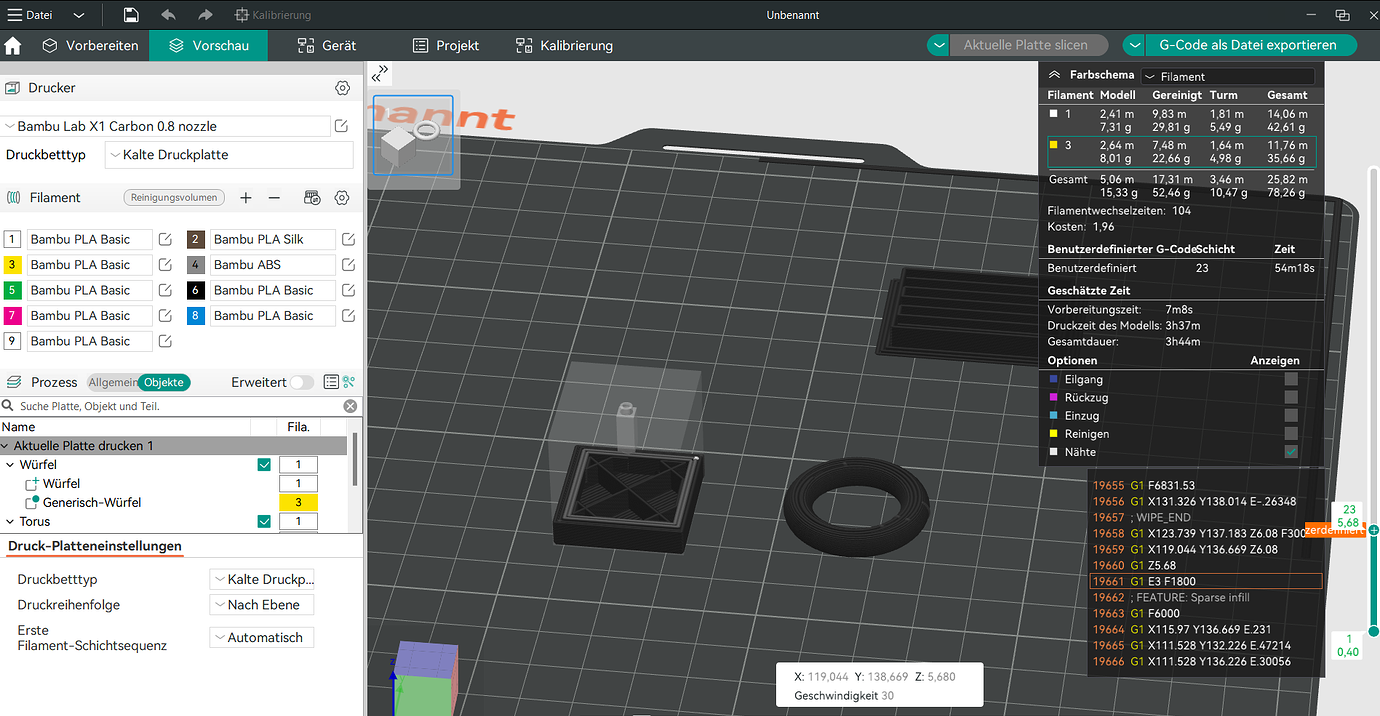
Task: Open Reinigungsvolumen settings
Action: tap(174, 198)
